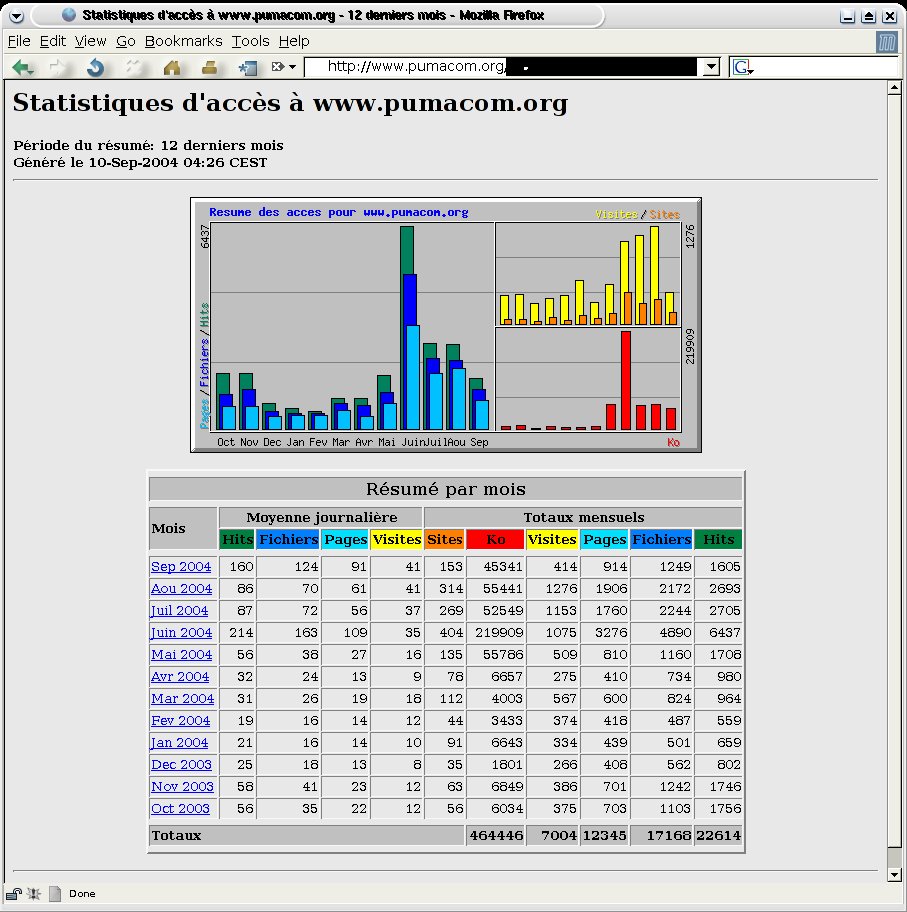907x912 pixels.
Task: Follow the Juin 2004 link
Action: [182, 633]
